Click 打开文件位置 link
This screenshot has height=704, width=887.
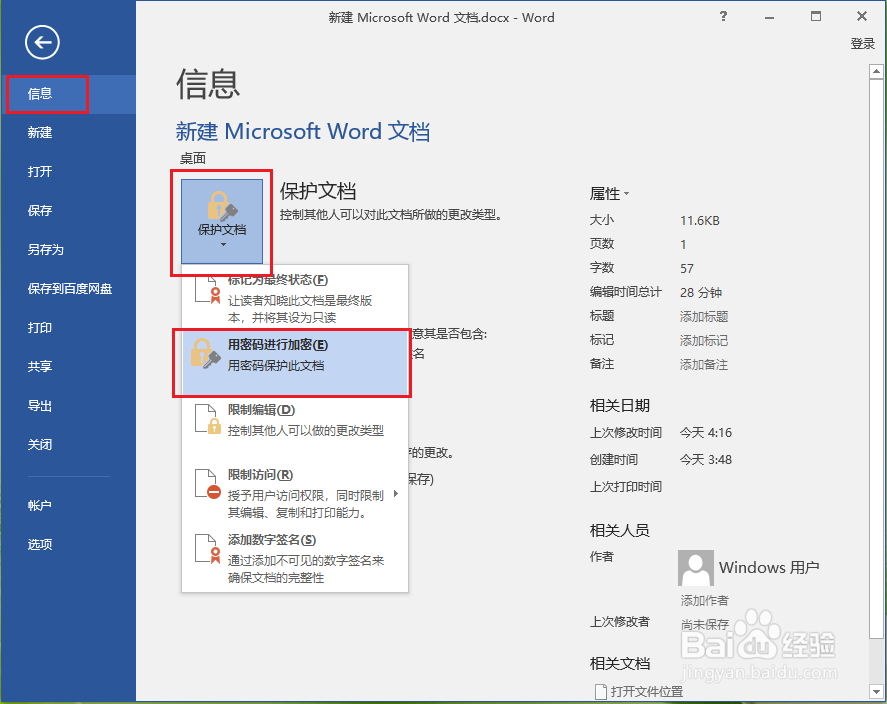(x=647, y=692)
